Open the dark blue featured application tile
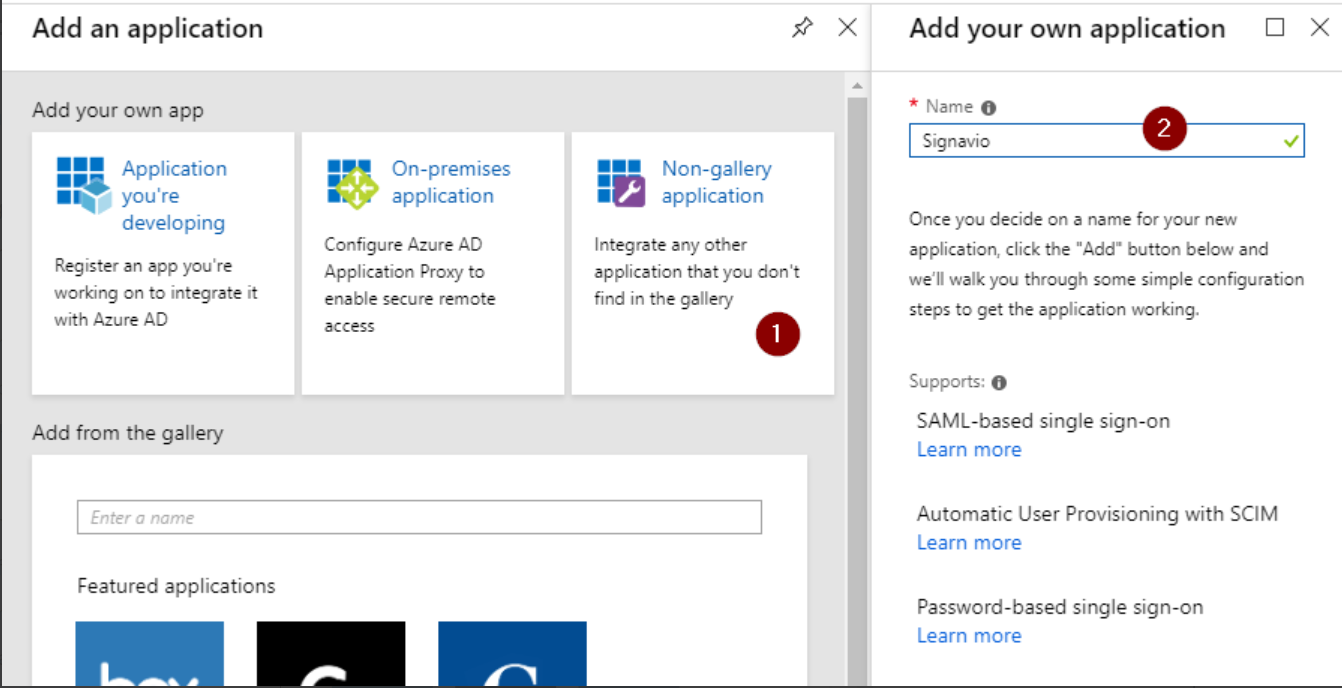 [512, 654]
